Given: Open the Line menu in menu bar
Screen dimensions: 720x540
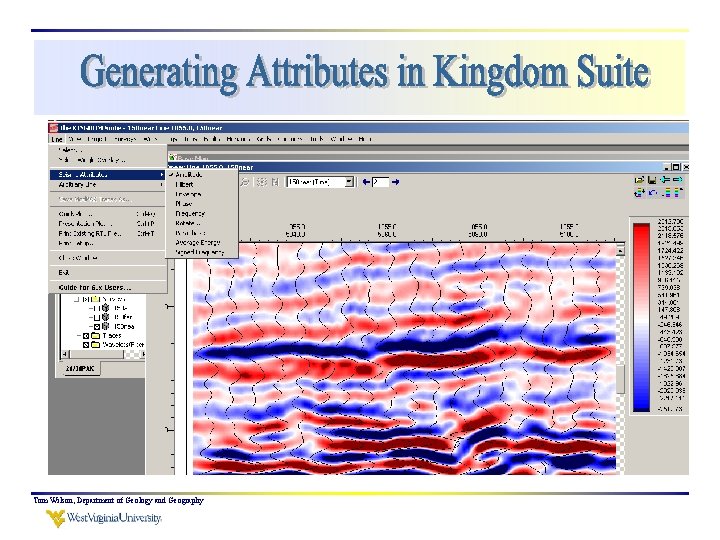Looking at the screenshot, I should 56,139.
